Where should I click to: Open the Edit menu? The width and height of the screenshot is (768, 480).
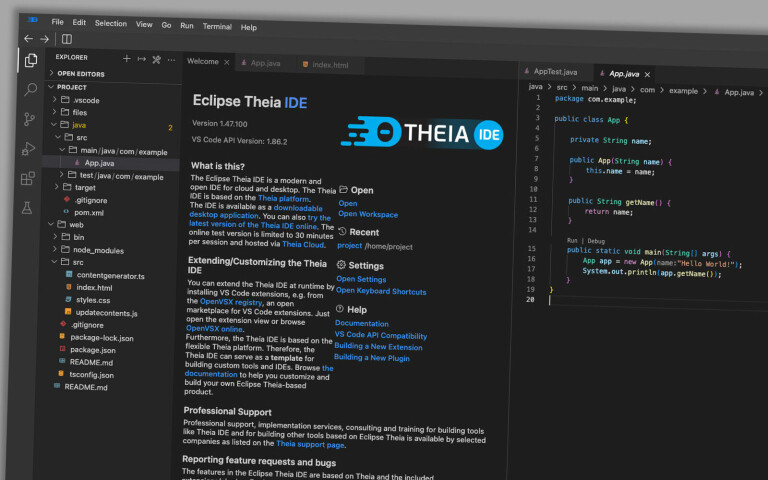coord(79,23)
